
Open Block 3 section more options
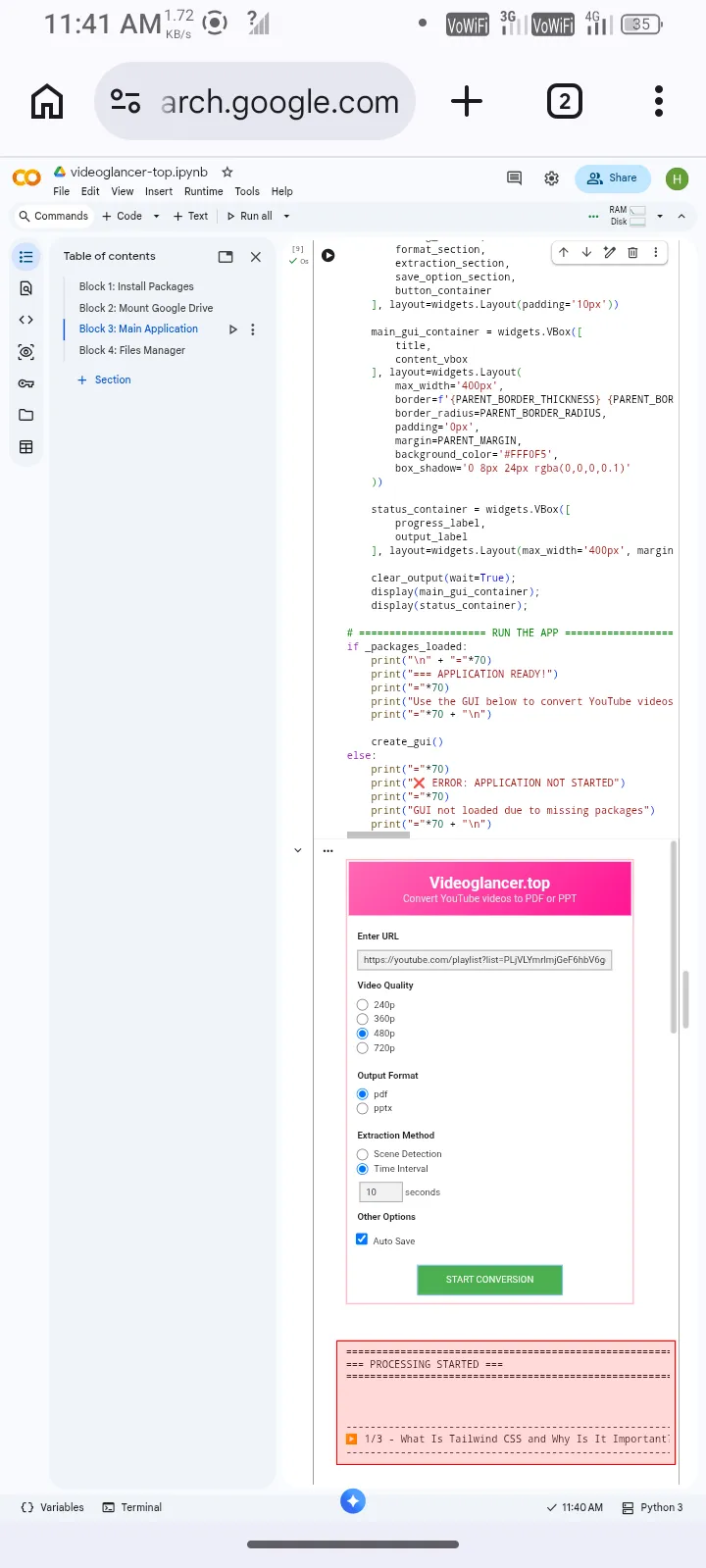coord(253,329)
